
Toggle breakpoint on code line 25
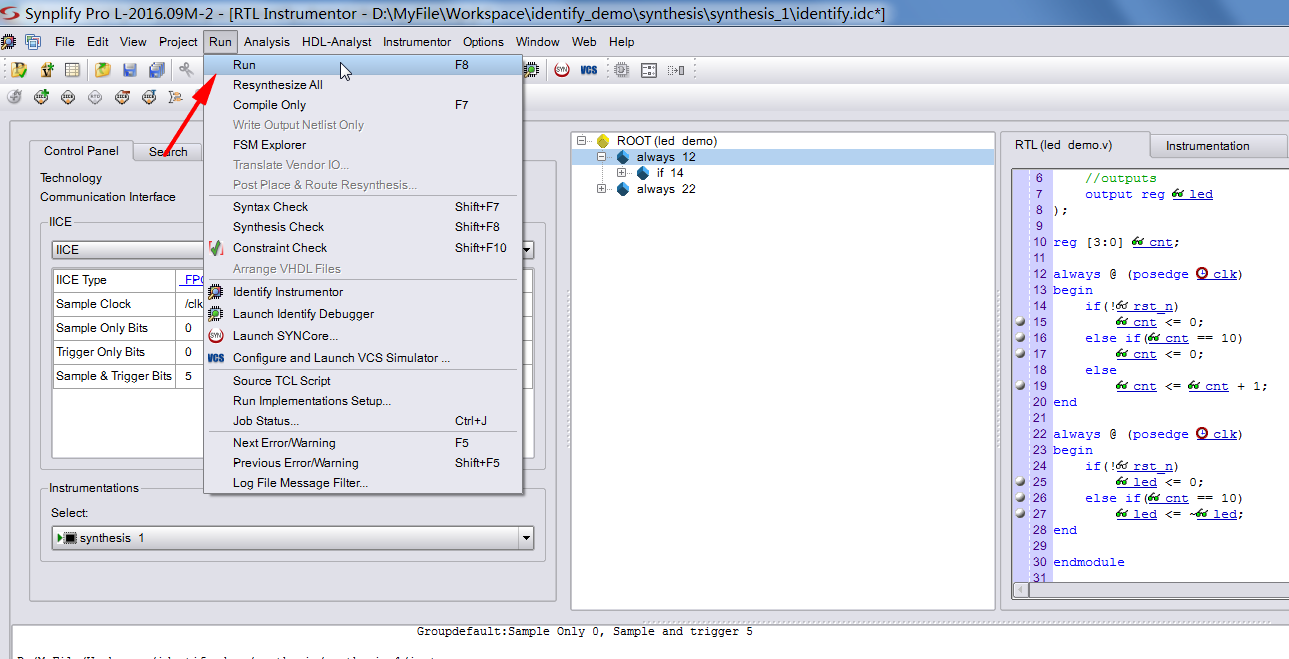1020,482
